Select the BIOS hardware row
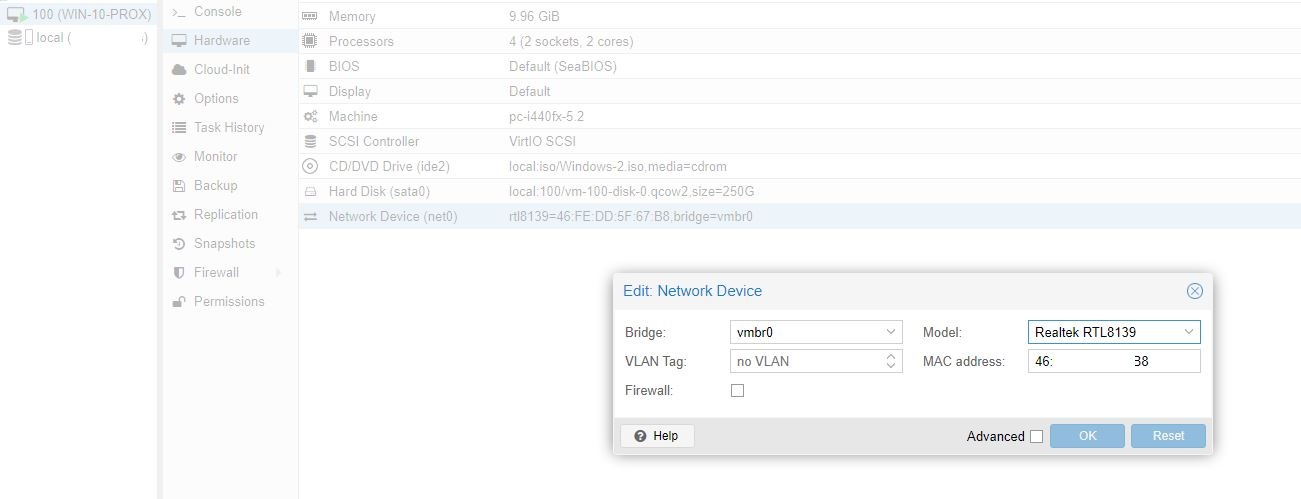Image resolution: width=1301 pixels, height=499 pixels. 799,66
